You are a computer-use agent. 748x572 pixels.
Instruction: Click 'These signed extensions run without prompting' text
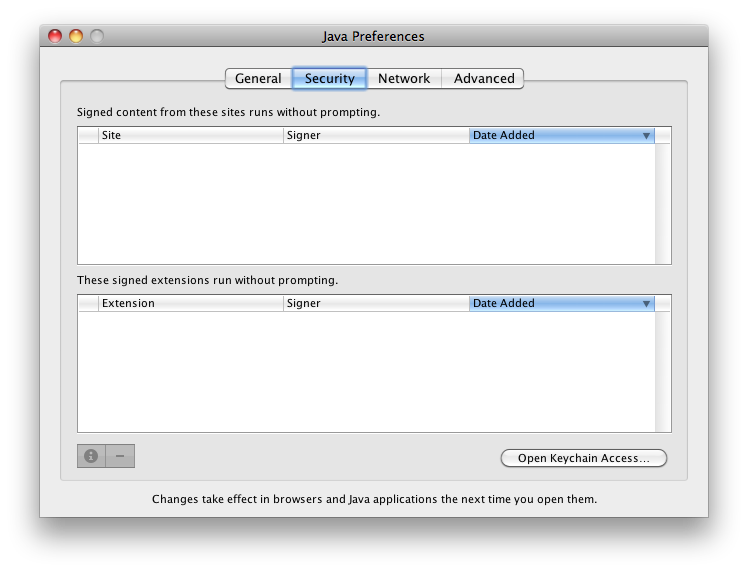click(208, 280)
